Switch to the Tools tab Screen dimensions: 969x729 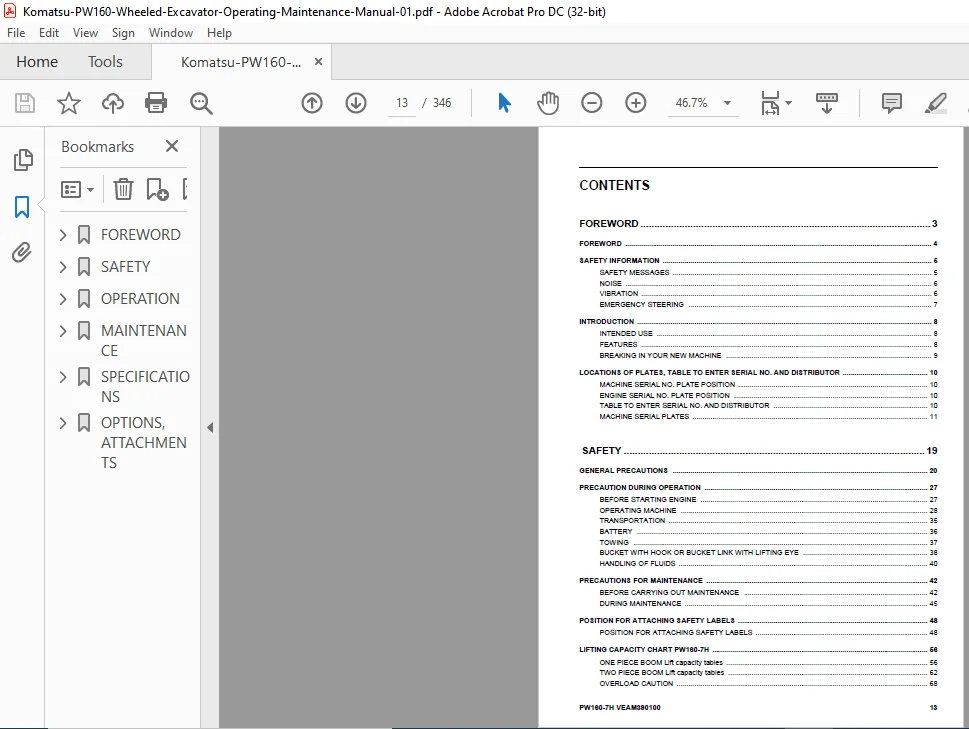pos(105,62)
